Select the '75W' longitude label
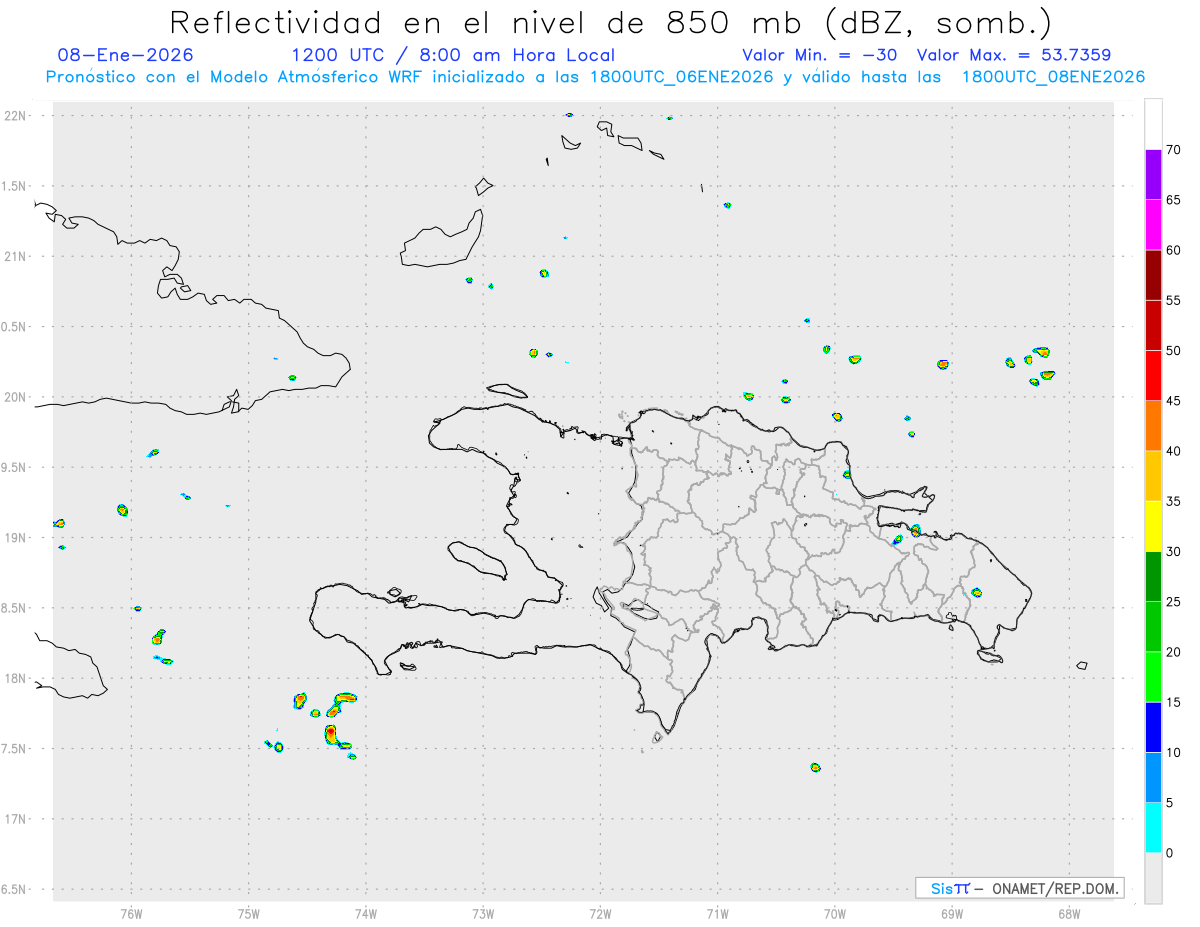1200x927 pixels. tap(248, 914)
